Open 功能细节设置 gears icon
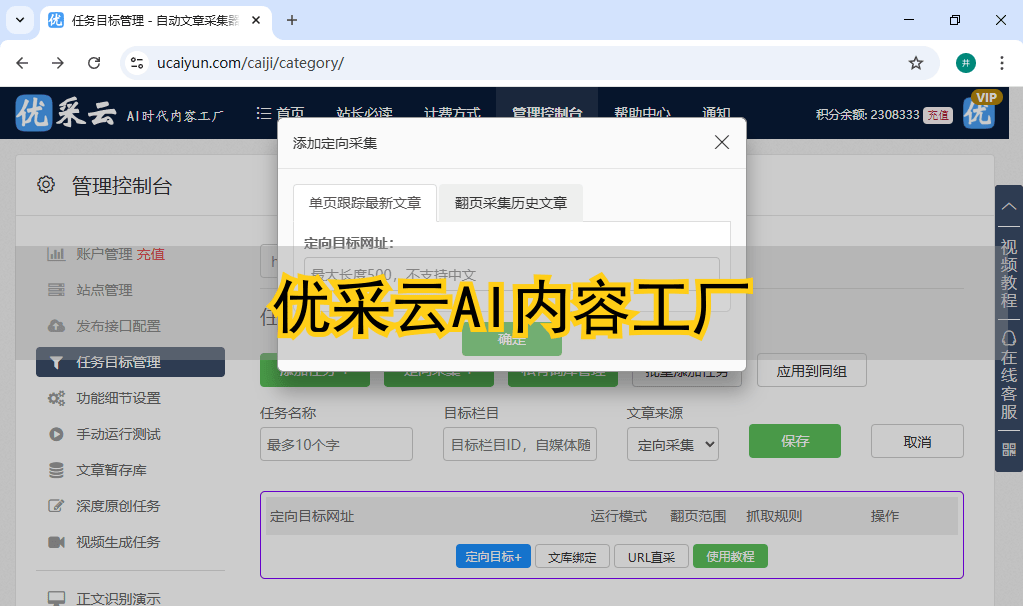This screenshot has width=1023, height=606. click(x=57, y=398)
